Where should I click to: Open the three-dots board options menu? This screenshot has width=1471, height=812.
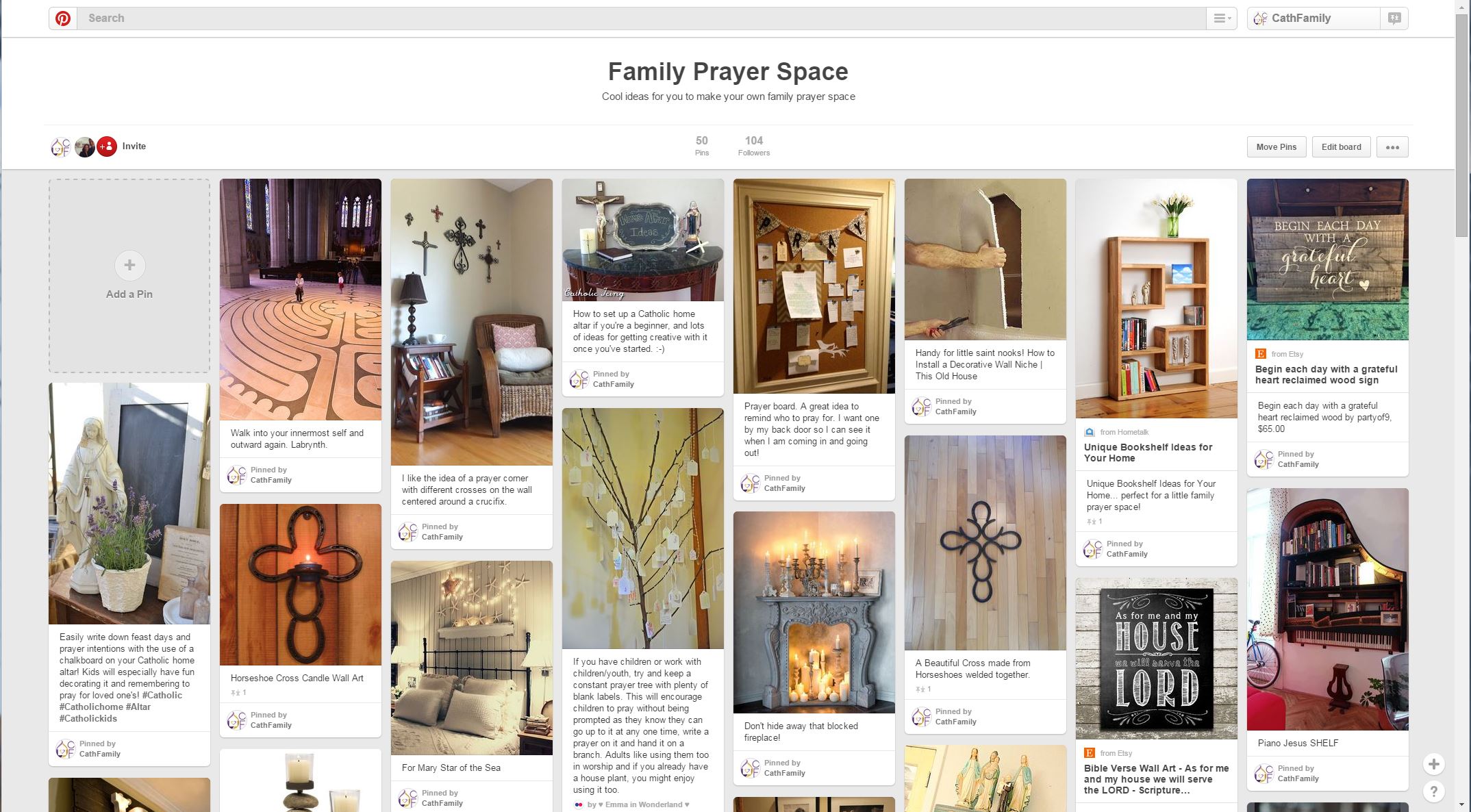[1392, 147]
